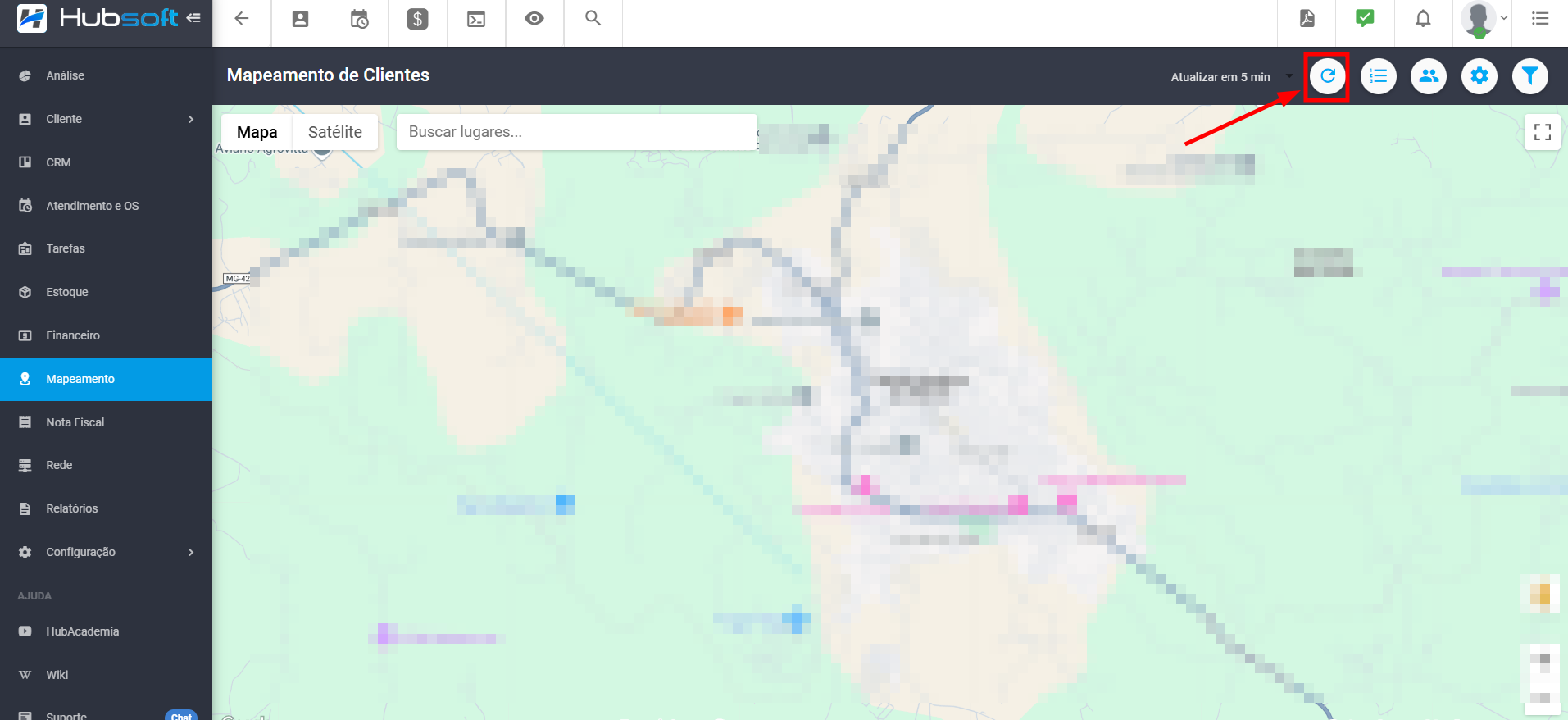Open the Cliente sidebar menu
Image resolution: width=1568 pixels, height=720 pixels.
[x=106, y=119]
